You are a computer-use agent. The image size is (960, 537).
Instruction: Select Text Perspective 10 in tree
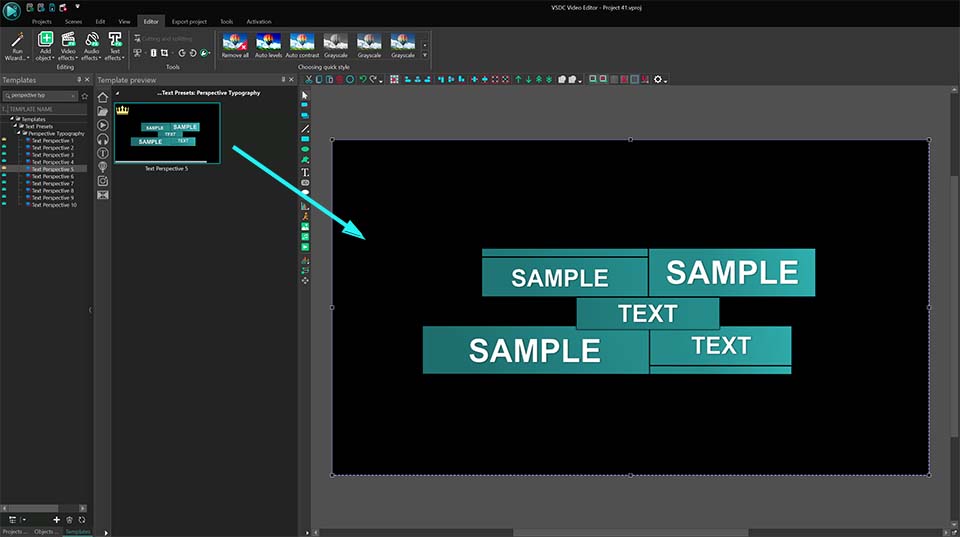coord(54,205)
